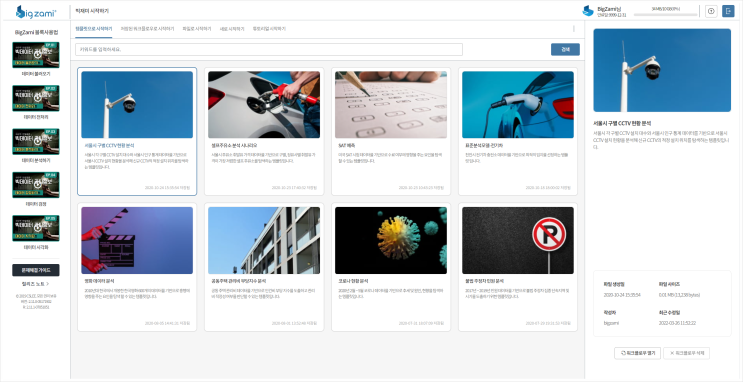Open the help circle icon in the header
Screen dimensions: 743x382
click(x=711, y=11)
